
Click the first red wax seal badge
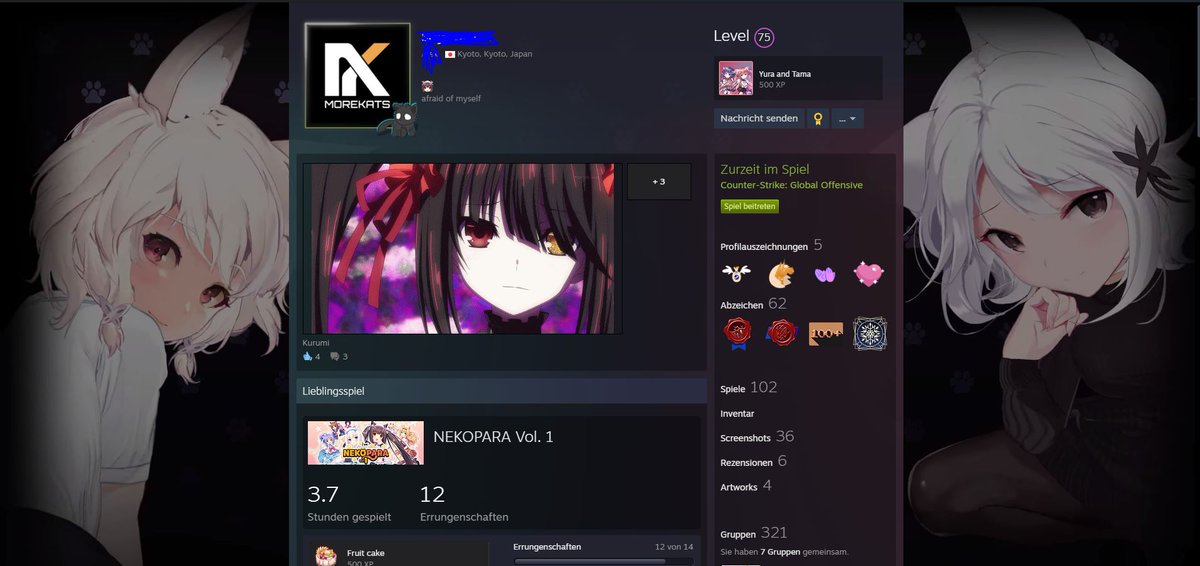point(737,333)
